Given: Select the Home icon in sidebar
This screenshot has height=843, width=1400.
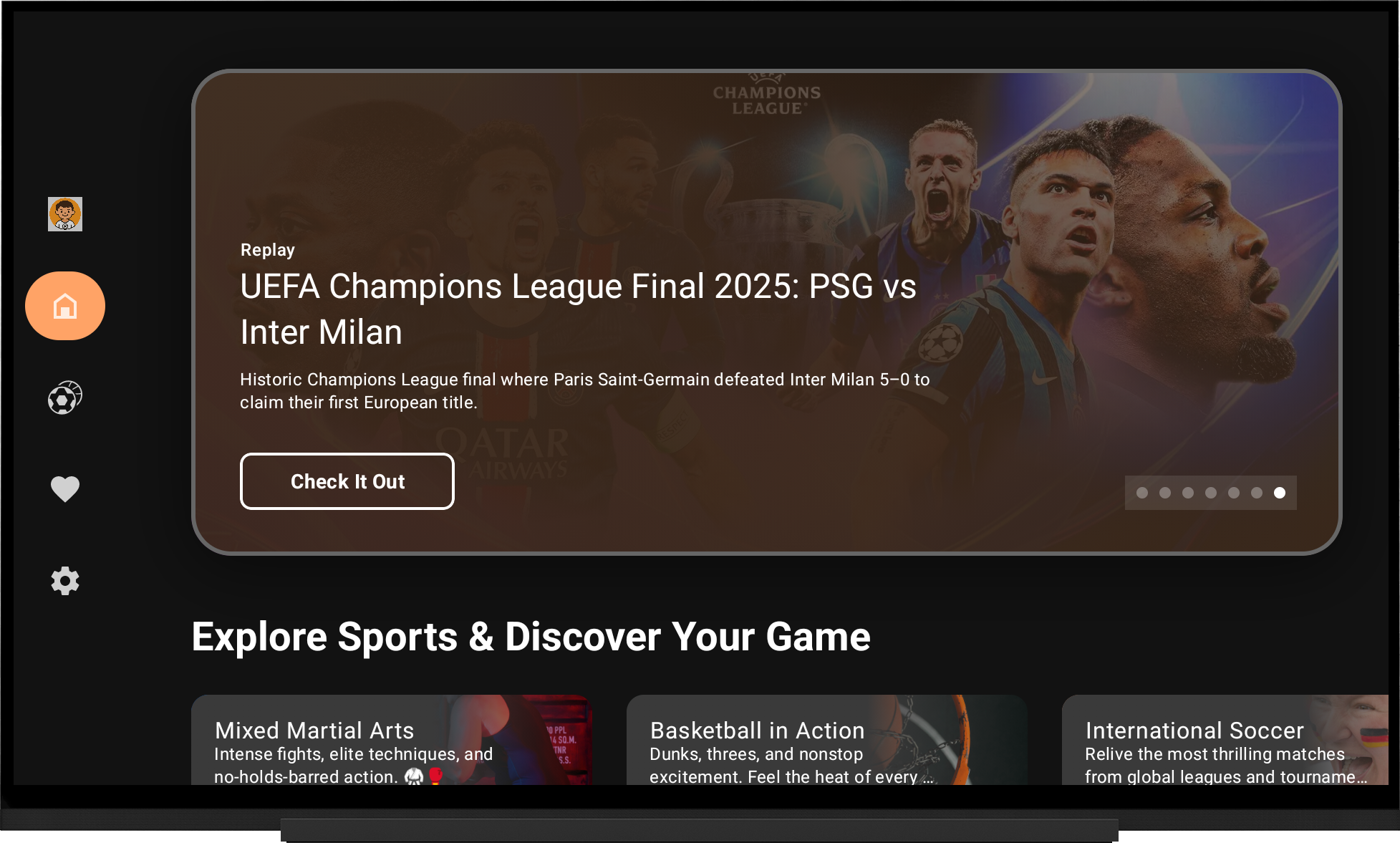Looking at the screenshot, I should tap(65, 306).
